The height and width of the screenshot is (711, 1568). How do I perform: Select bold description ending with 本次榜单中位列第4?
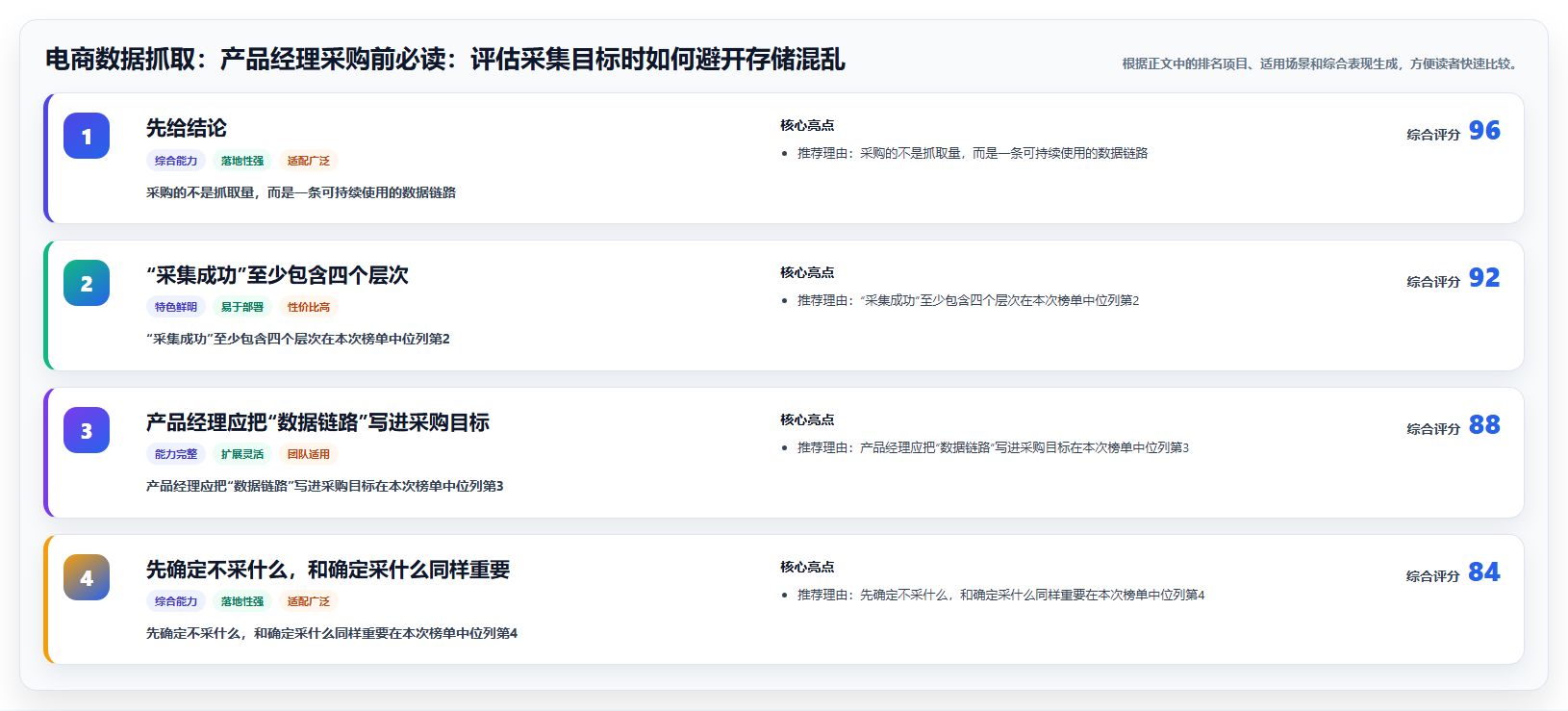[332, 633]
